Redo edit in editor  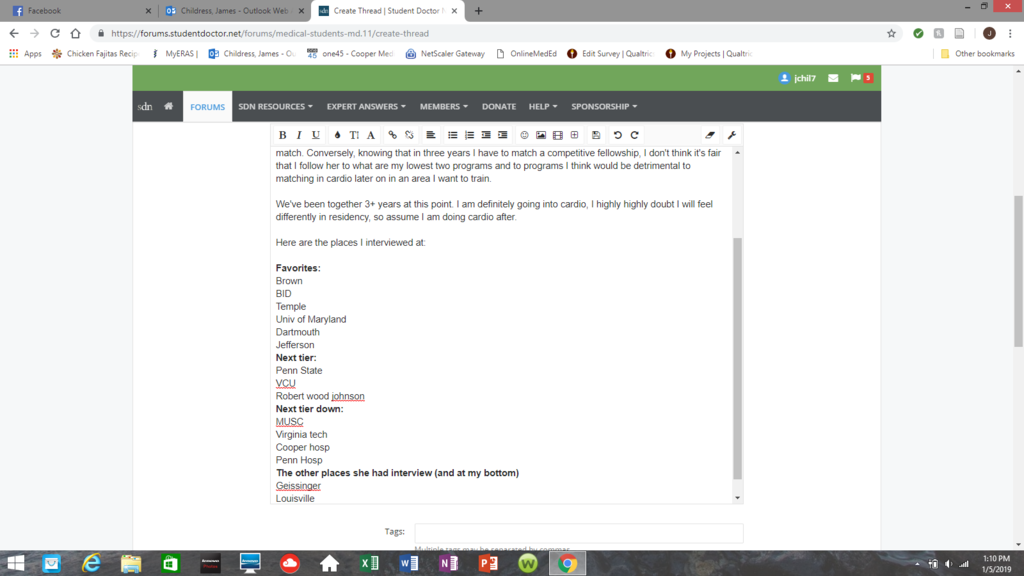tap(634, 135)
